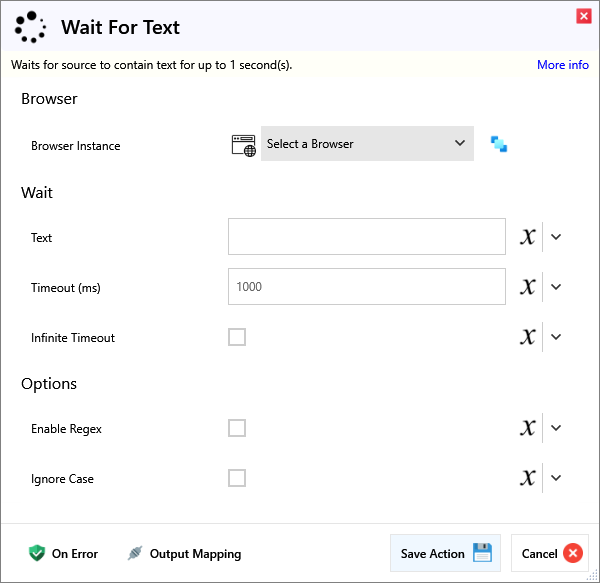Viewport: 600px width, 583px height.
Task: Open the On Error settings
Action: [x=64, y=553]
